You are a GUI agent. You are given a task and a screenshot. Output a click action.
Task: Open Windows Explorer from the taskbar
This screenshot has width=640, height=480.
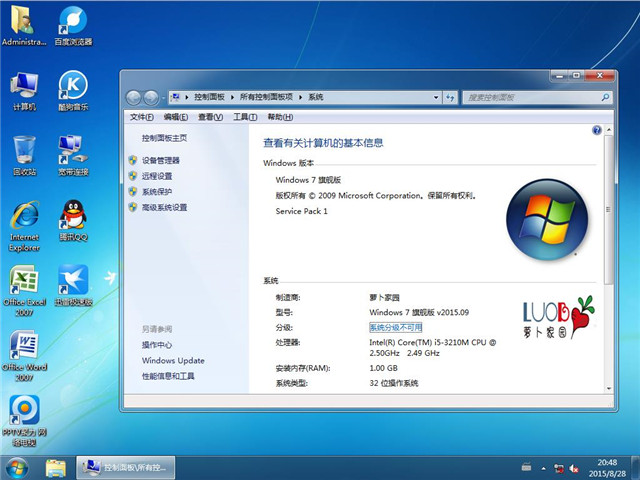pyautogui.click(x=56, y=468)
